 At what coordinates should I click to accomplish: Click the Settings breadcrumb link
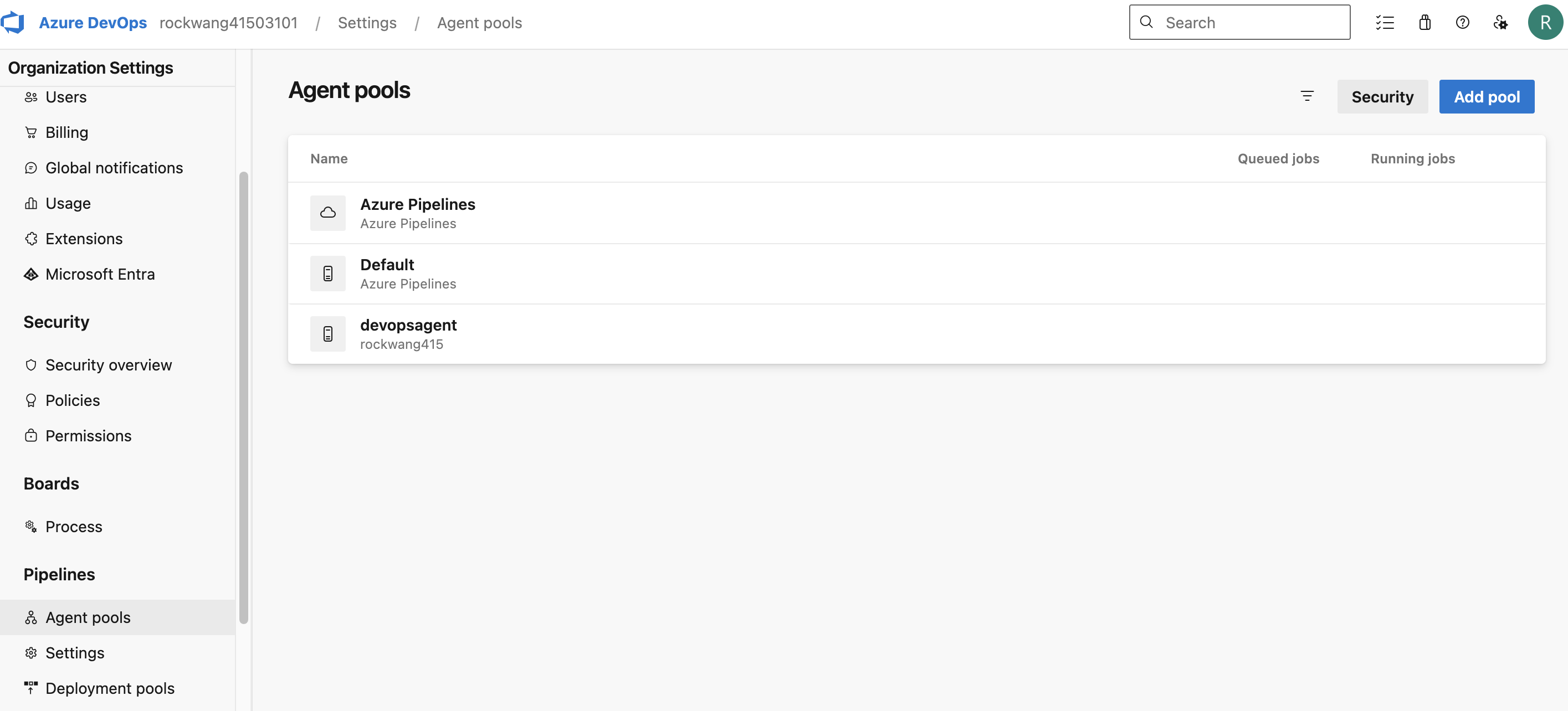point(367,23)
